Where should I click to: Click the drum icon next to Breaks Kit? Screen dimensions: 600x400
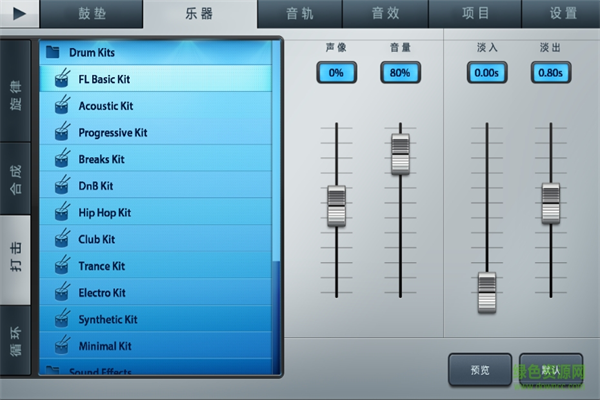point(61,159)
